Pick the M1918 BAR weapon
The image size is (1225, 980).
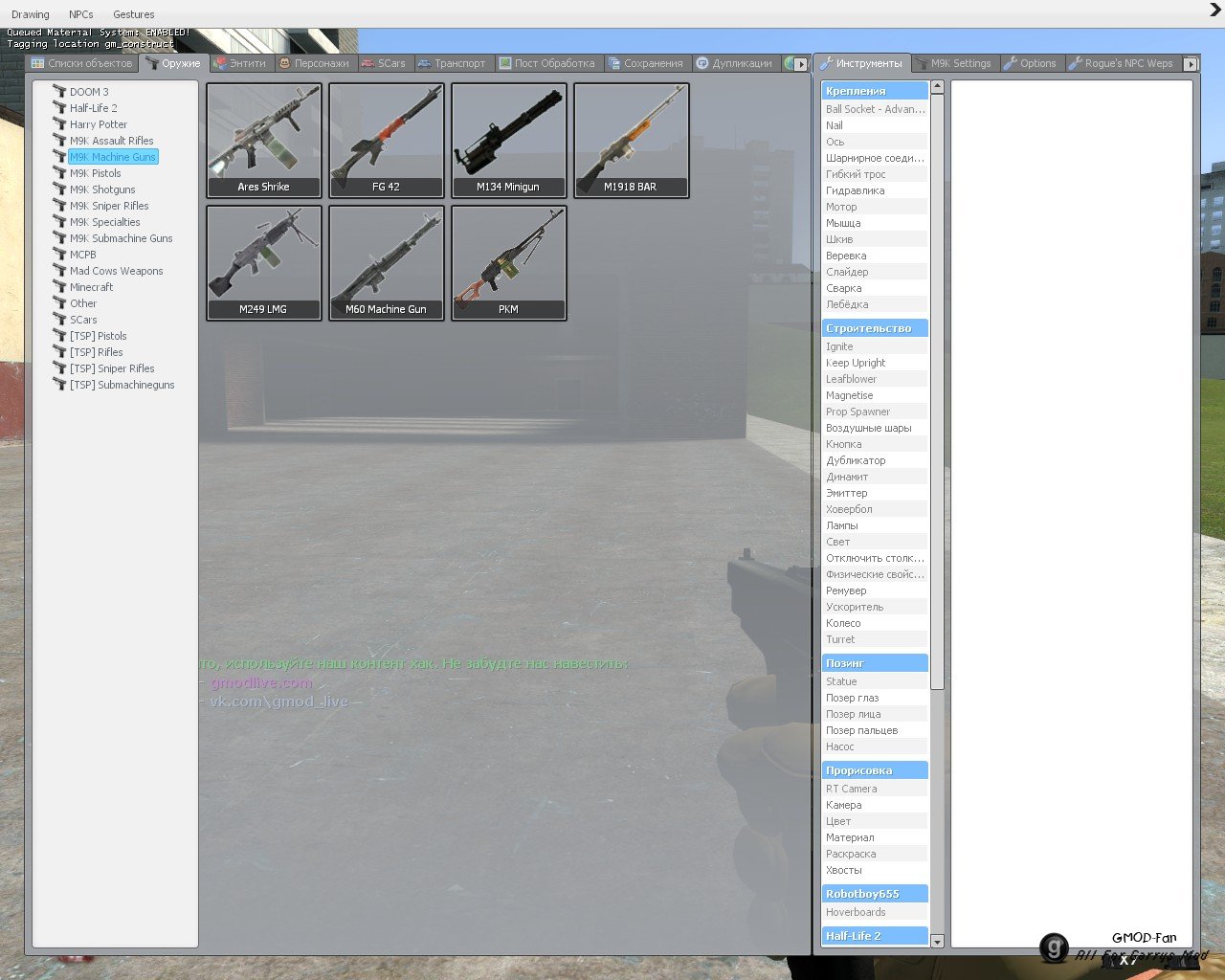(x=632, y=141)
